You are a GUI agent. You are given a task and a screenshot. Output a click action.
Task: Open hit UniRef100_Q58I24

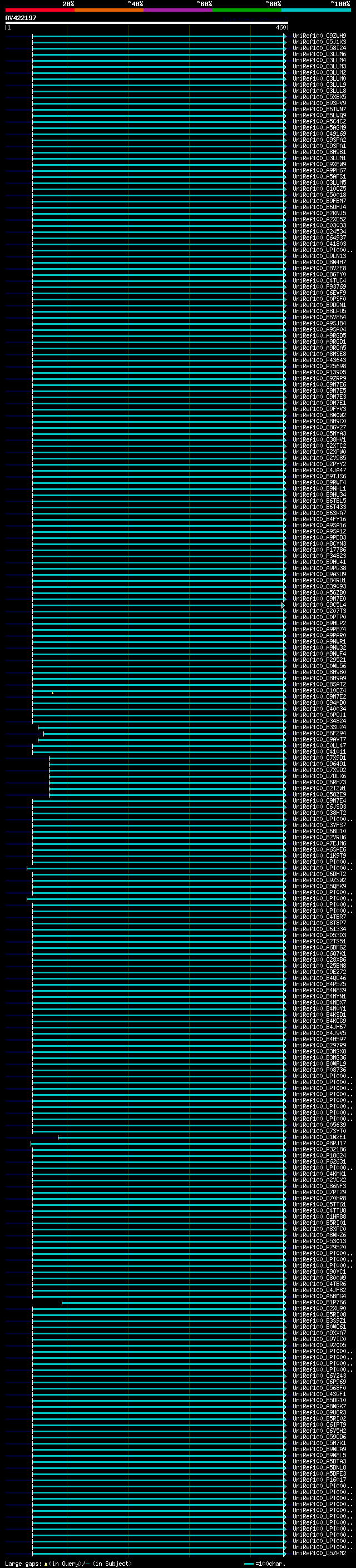point(319,48)
